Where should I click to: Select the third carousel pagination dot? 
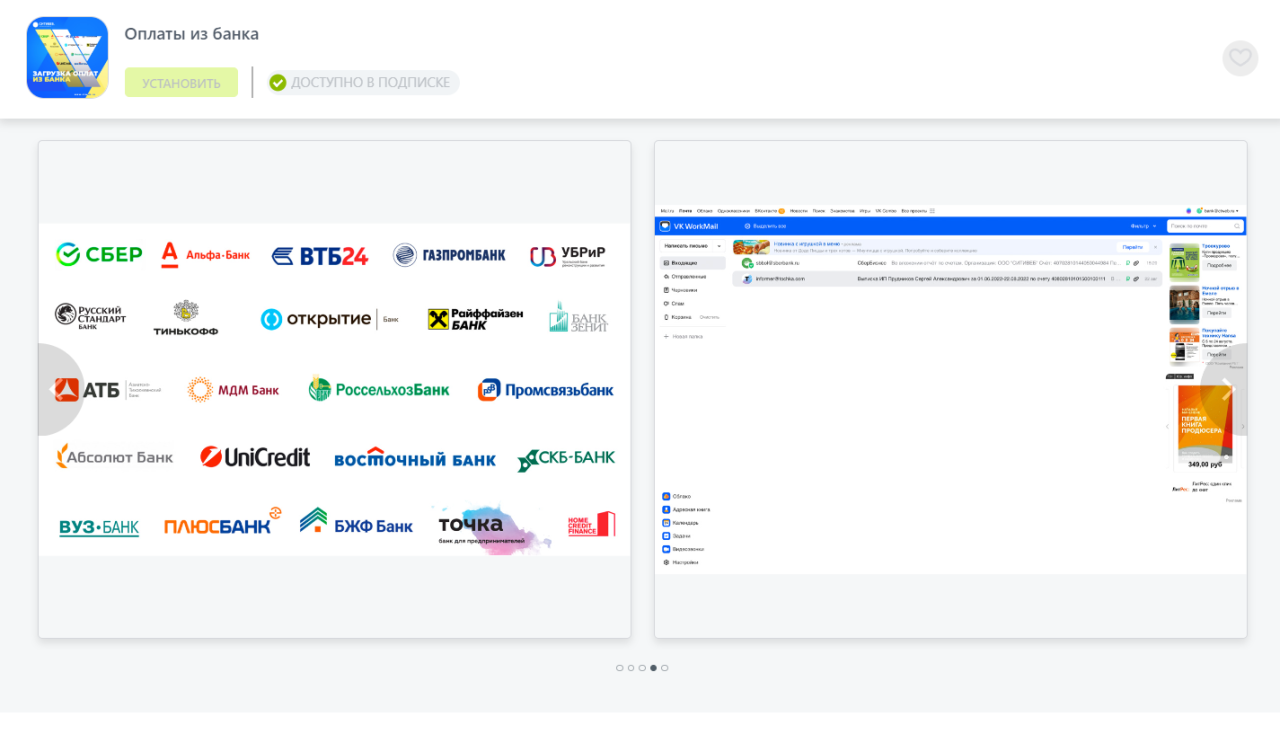point(642,668)
